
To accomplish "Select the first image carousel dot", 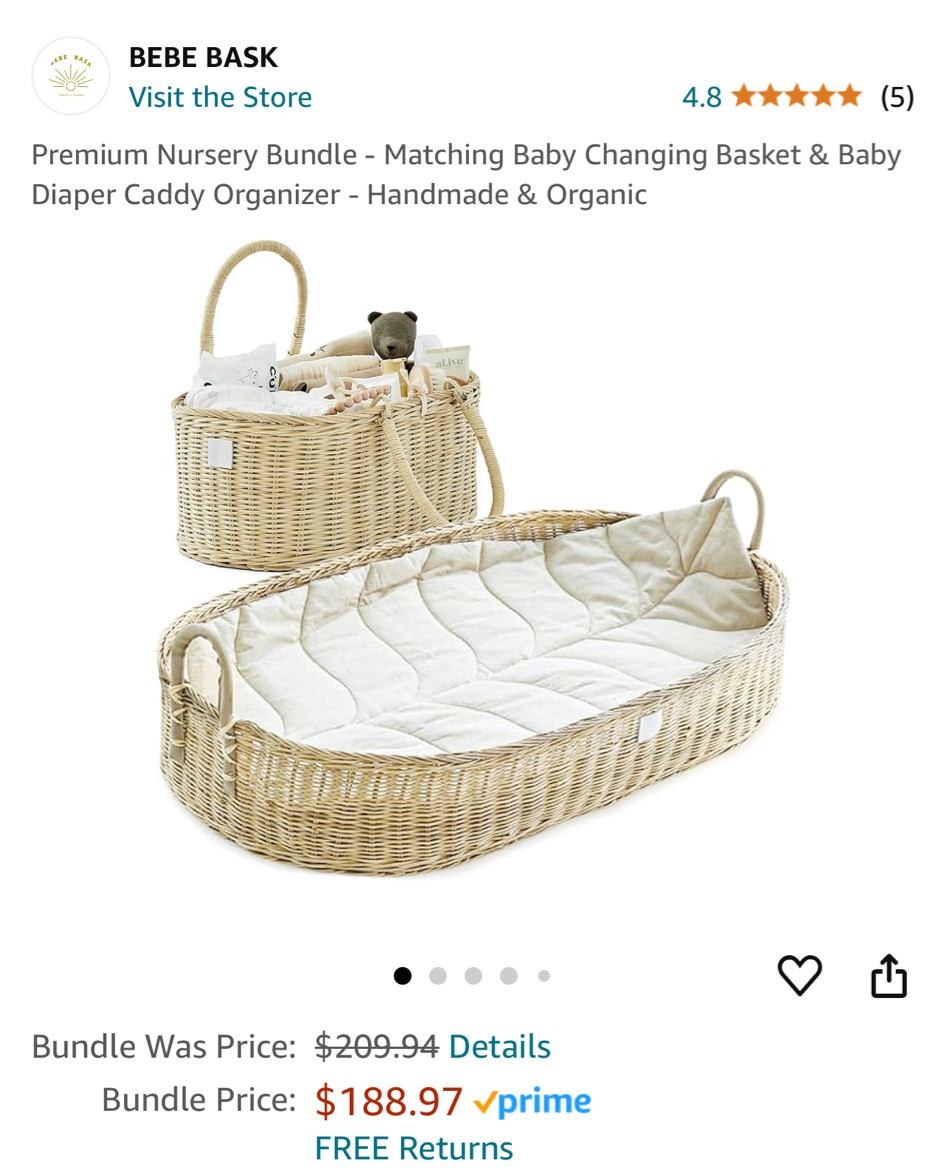I will pyautogui.click(x=402, y=976).
